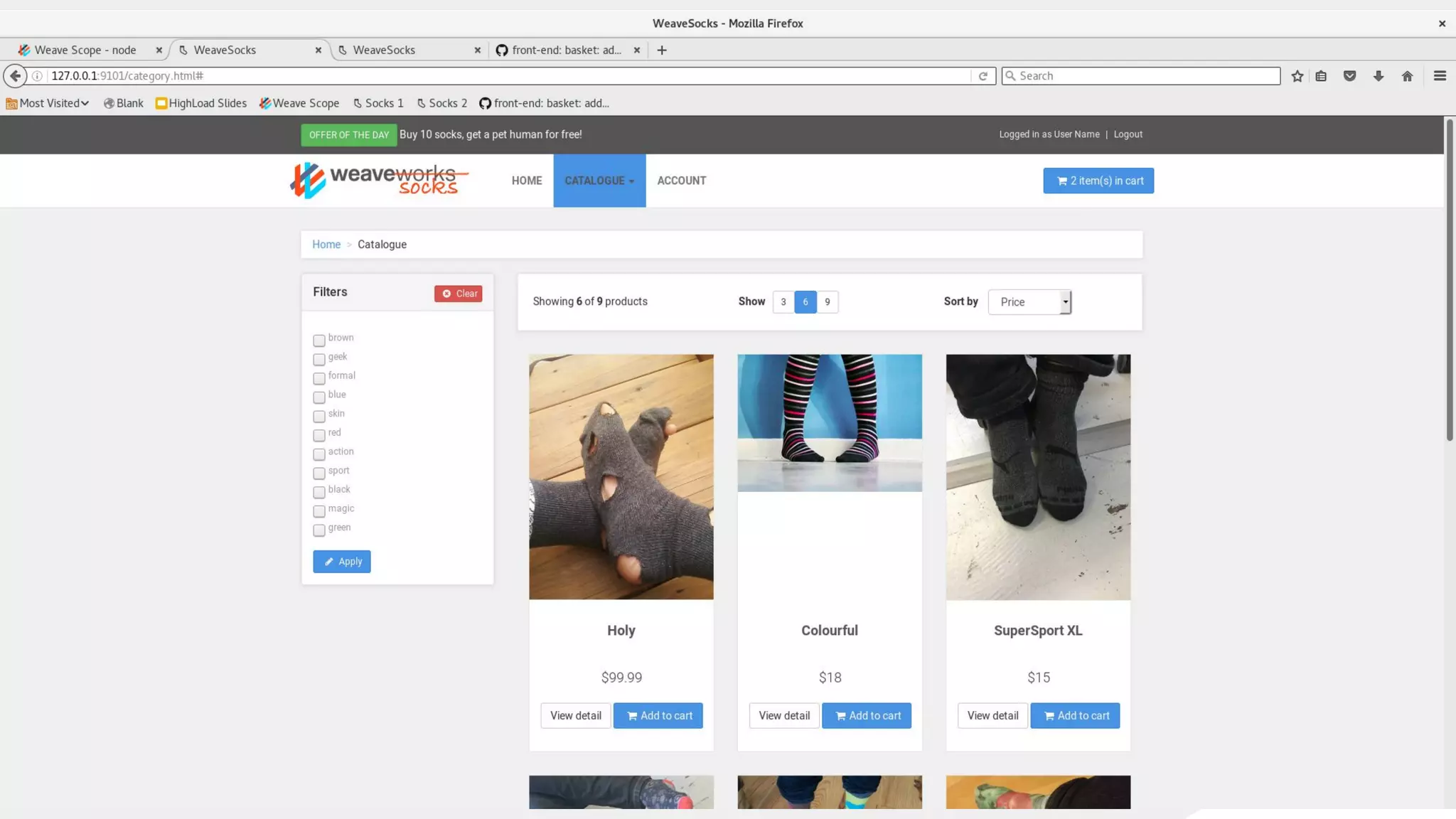1456x819 pixels.
Task: Click the weaveworks socks logo
Action: (x=379, y=181)
